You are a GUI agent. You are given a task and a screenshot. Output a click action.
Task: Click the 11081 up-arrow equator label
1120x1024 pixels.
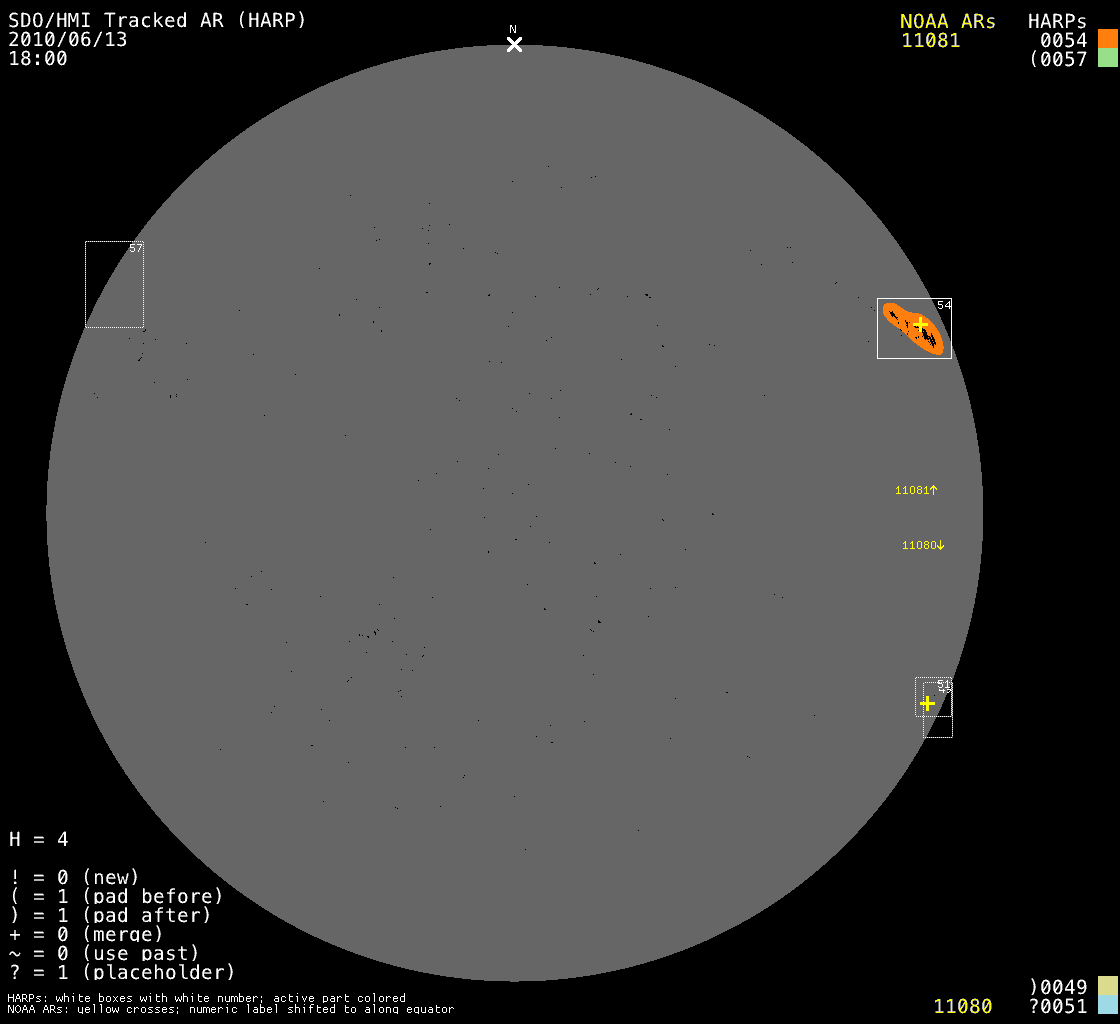(916, 490)
